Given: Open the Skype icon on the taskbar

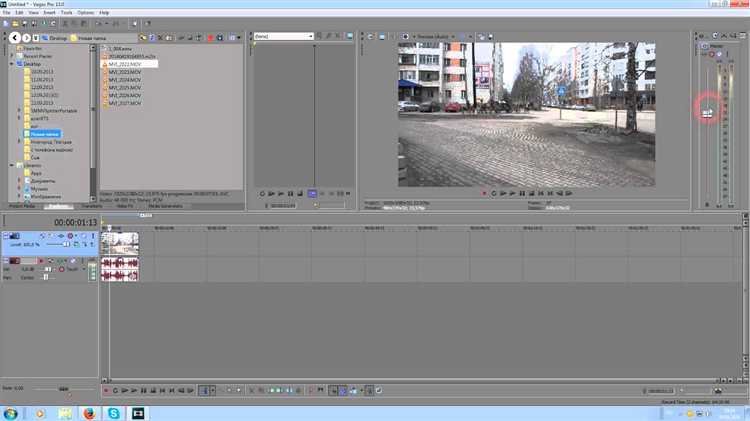Looking at the screenshot, I should (x=113, y=413).
